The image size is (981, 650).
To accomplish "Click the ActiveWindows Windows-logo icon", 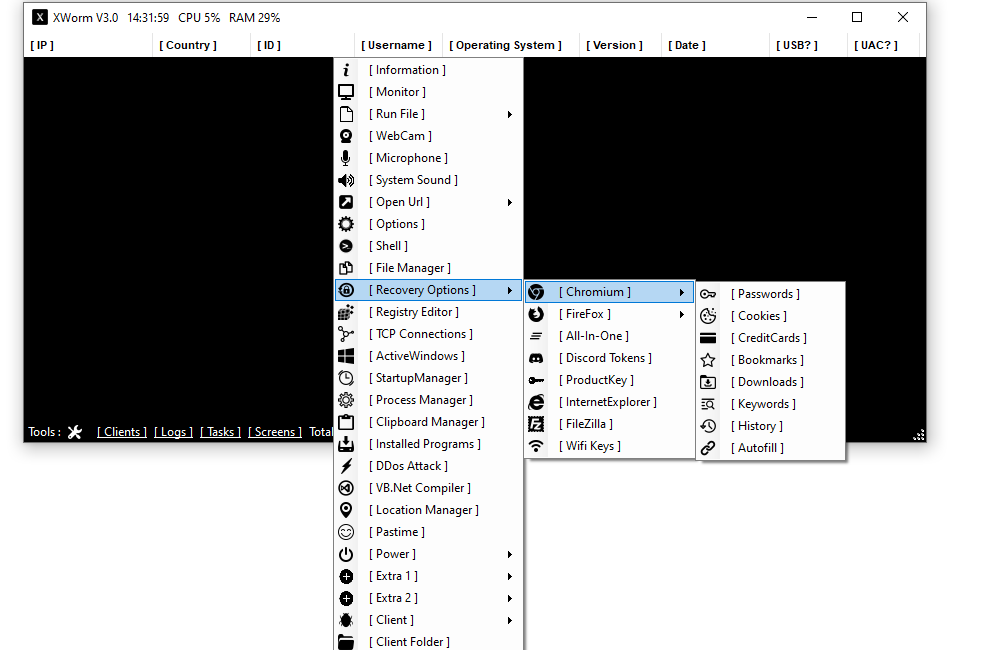I will pyautogui.click(x=346, y=356).
